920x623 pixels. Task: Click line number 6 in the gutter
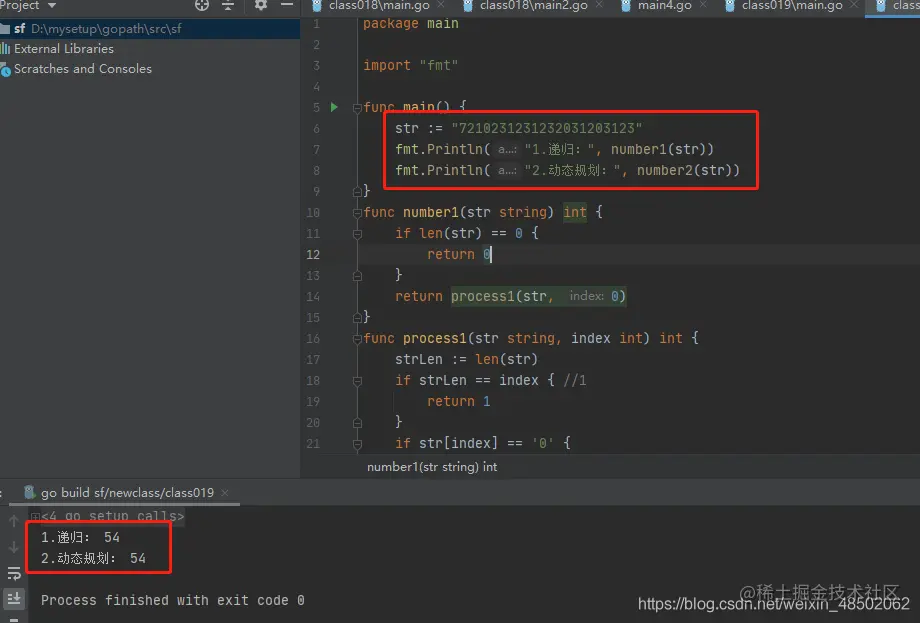(x=316, y=128)
